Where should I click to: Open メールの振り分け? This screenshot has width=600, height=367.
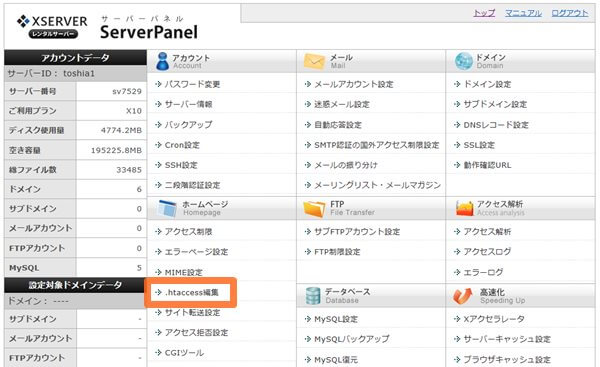click(346, 165)
